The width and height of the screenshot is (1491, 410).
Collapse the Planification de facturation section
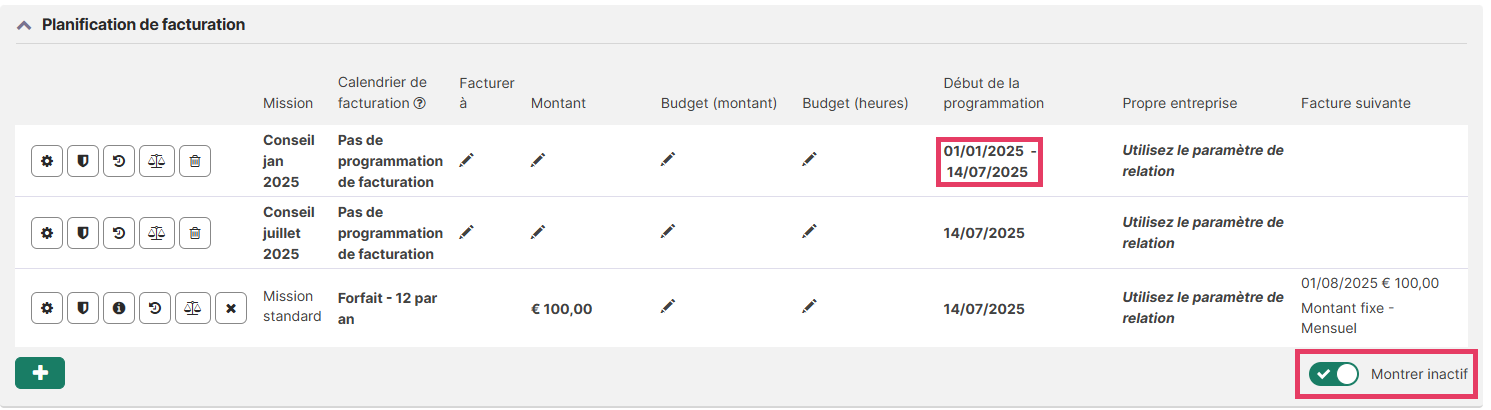click(x=24, y=25)
